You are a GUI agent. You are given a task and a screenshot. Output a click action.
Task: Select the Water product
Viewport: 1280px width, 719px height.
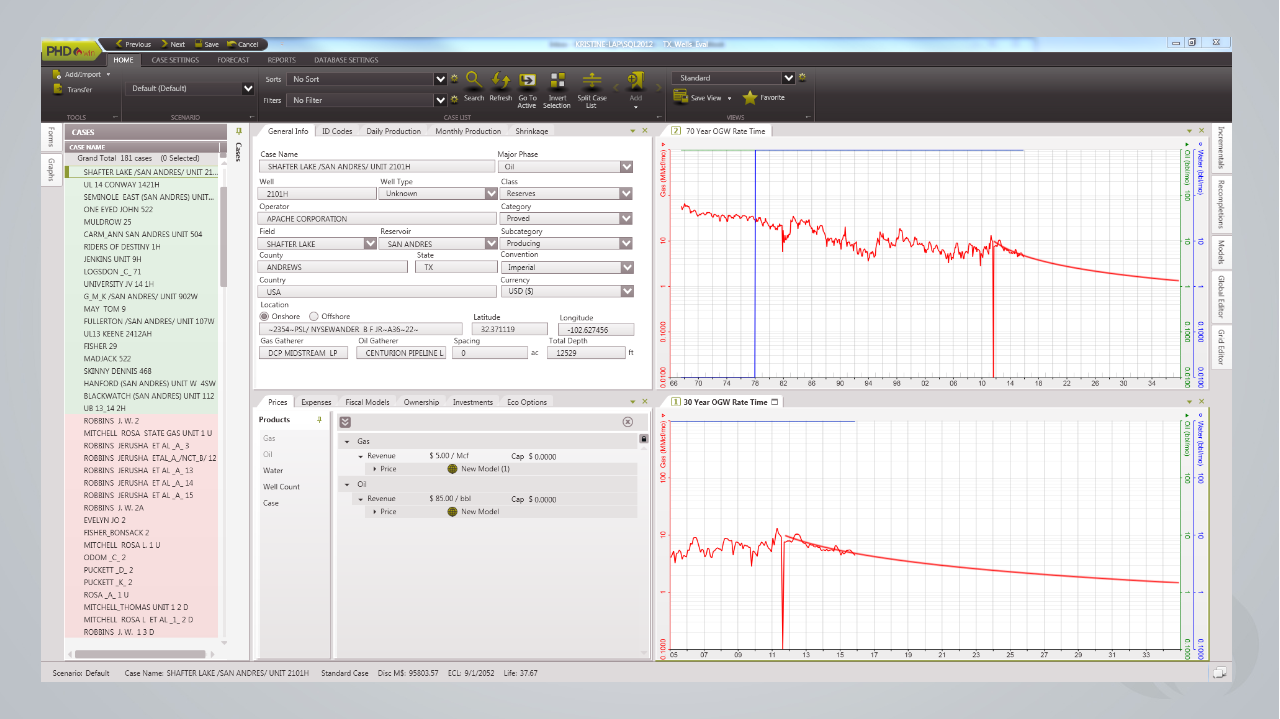point(273,470)
